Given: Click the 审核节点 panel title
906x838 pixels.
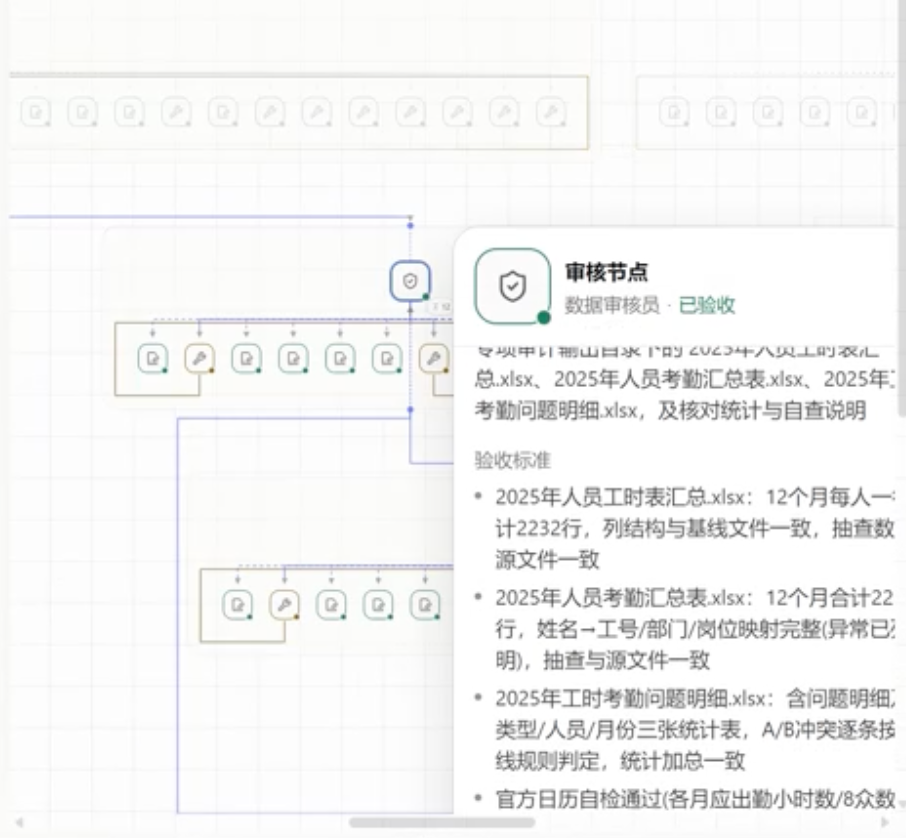Looking at the screenshot, I should point(606,272).
